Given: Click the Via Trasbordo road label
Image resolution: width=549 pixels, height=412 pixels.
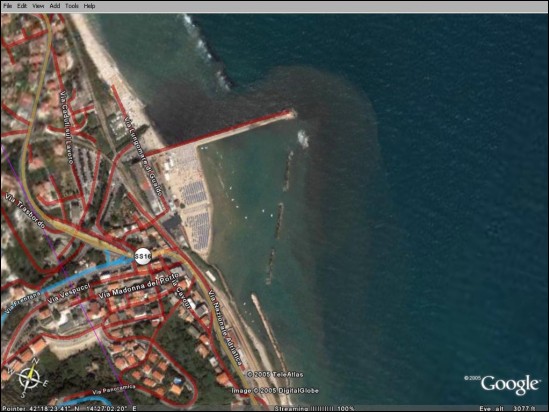Looking at the screenshot, I should 25,212.
